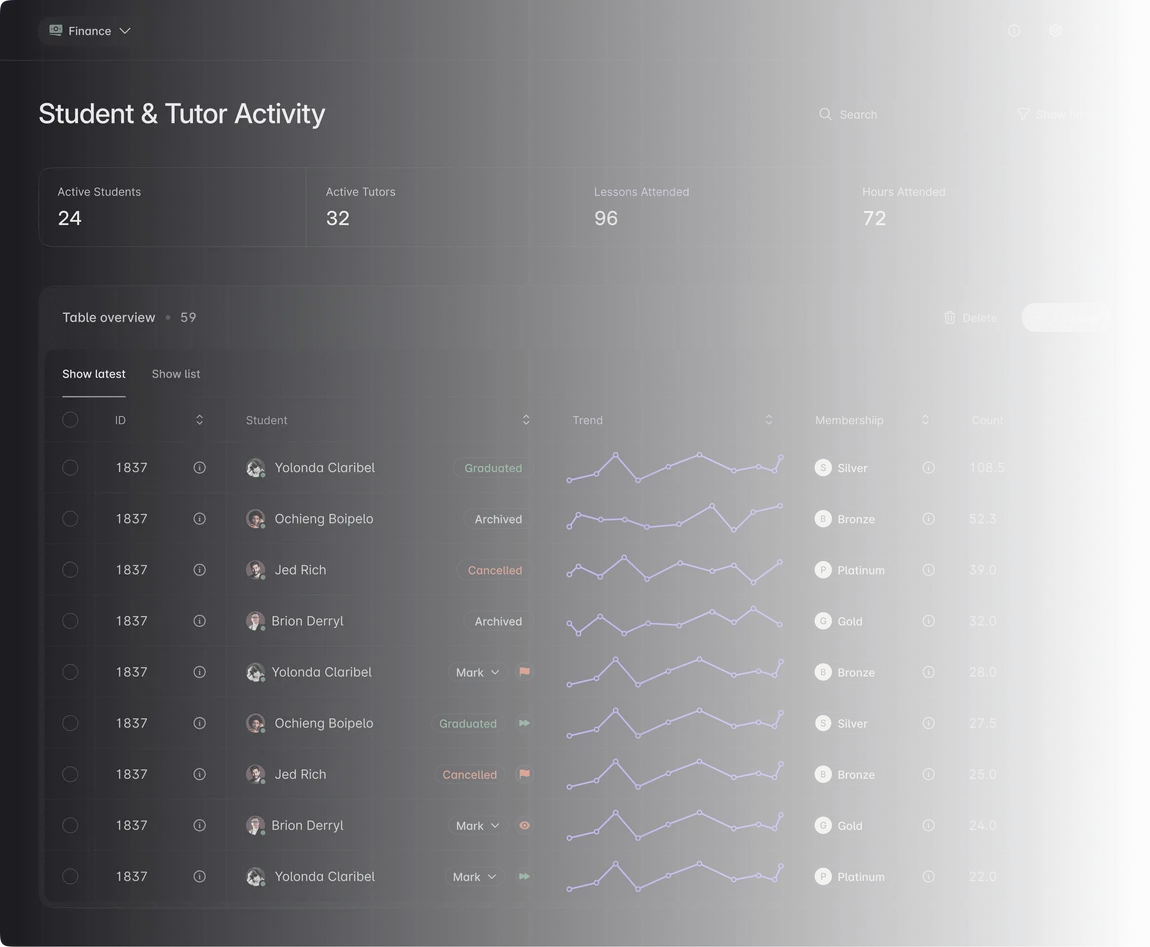Click the Delete button with trash icon
Screen dimensions: 1150x947
970,318
